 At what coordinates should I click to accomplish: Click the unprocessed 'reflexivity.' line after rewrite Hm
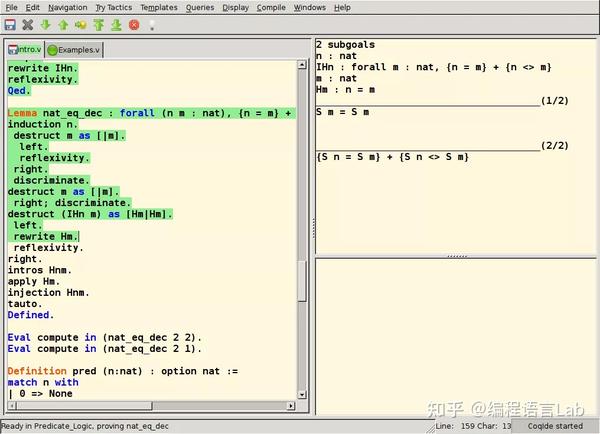[x=48, y=248]
